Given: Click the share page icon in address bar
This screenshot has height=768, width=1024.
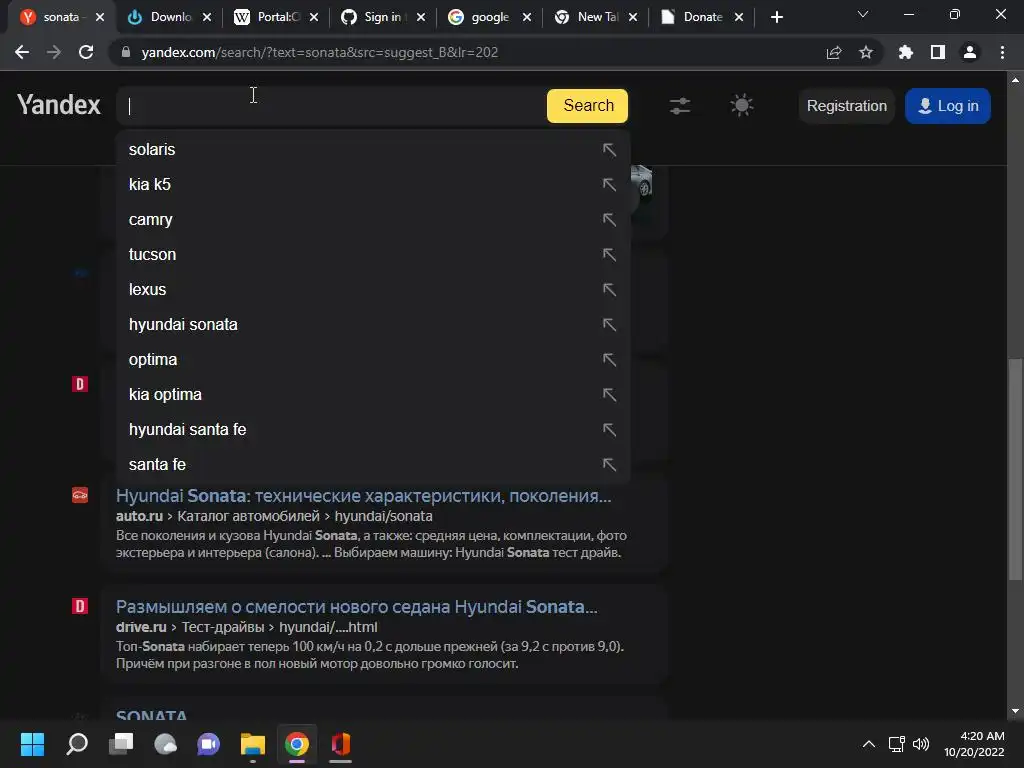Looking at the screenshot, I should click(x=834, y=52).
